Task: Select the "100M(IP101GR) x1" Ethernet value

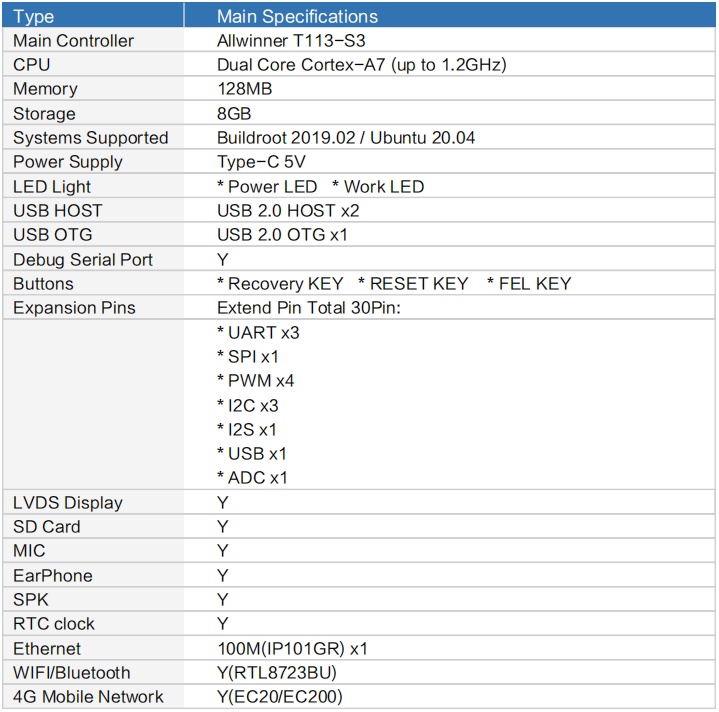Action: tap(293, 649)
